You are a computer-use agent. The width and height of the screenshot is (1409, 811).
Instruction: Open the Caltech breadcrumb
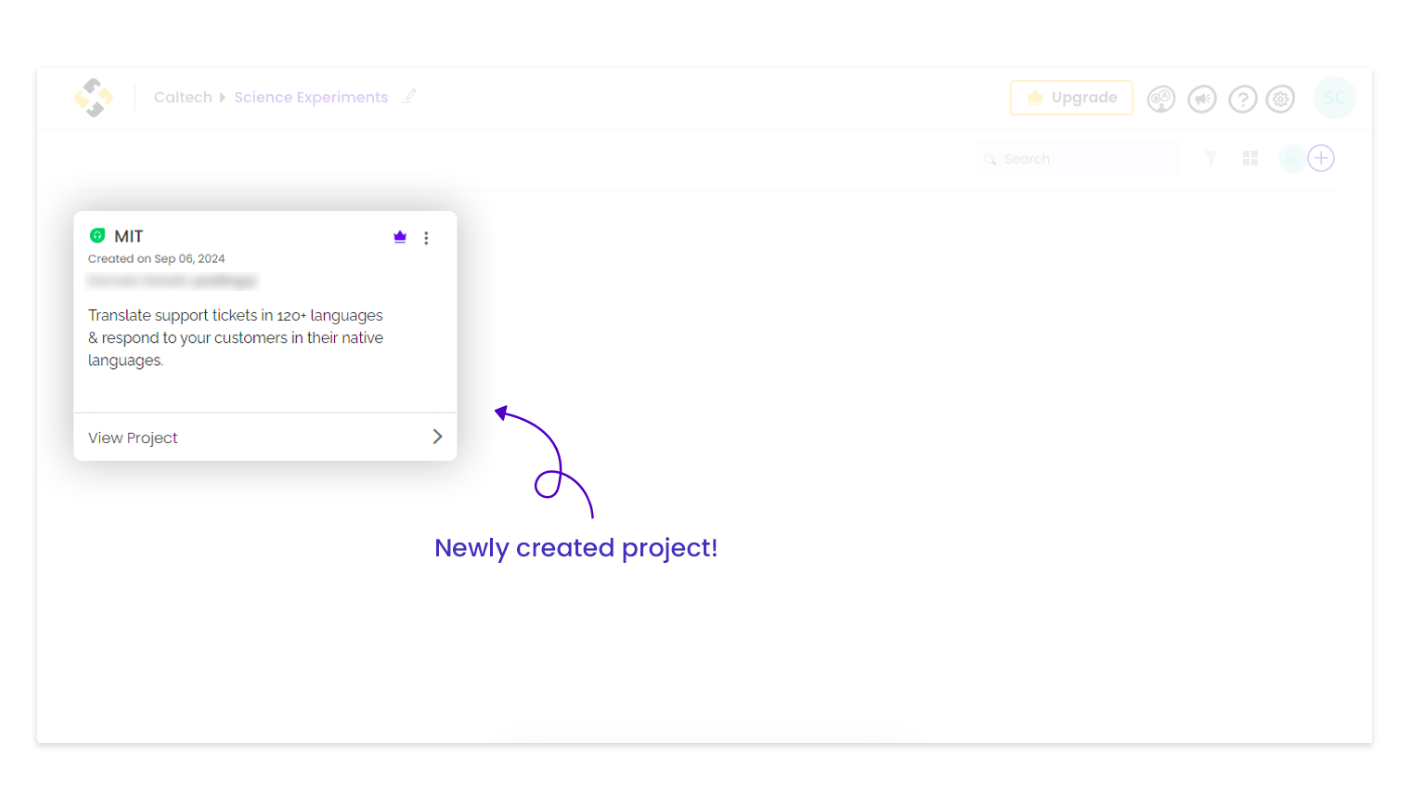point(183,97)
